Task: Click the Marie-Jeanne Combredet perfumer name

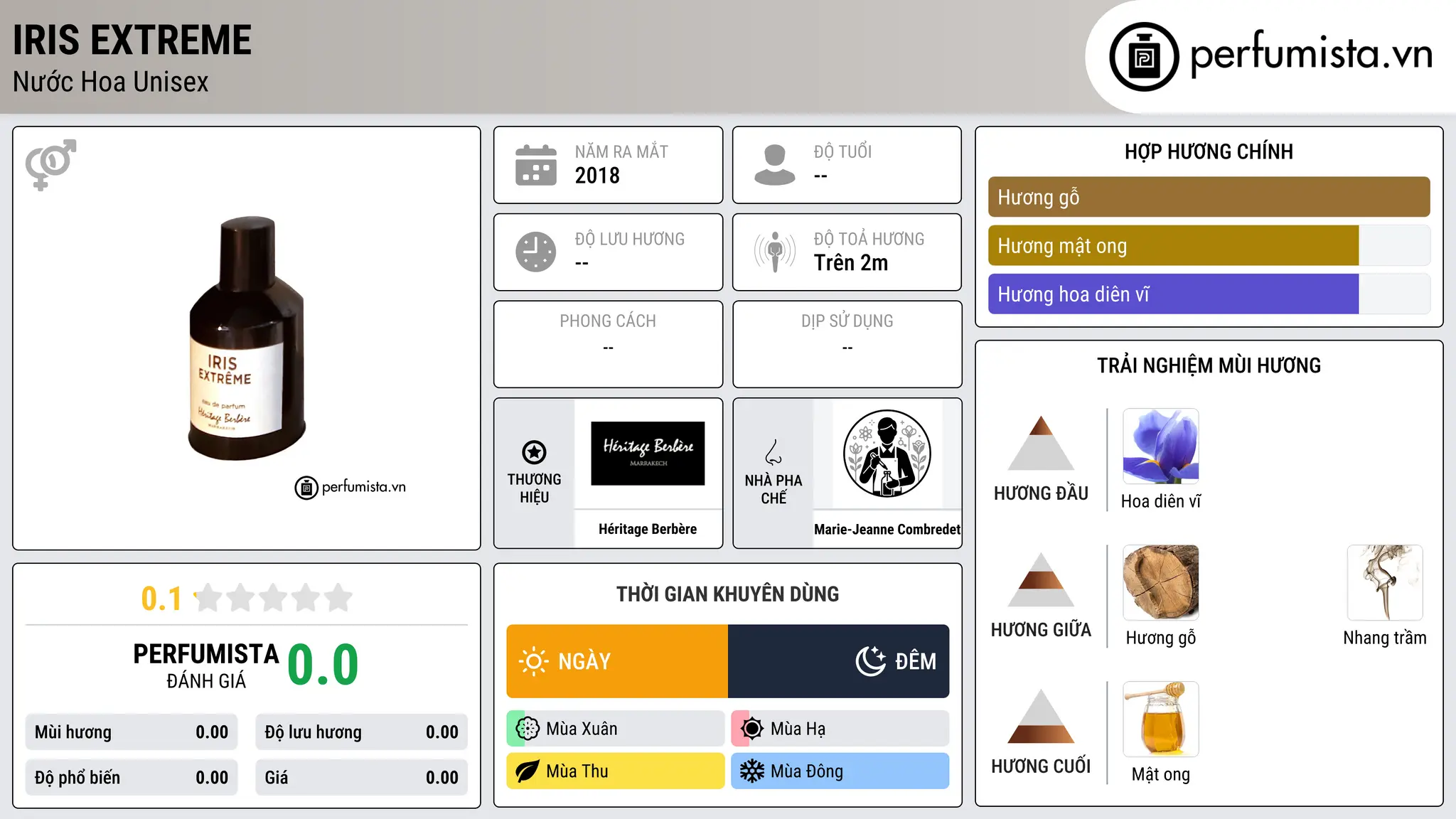Action: coord(887,529)
